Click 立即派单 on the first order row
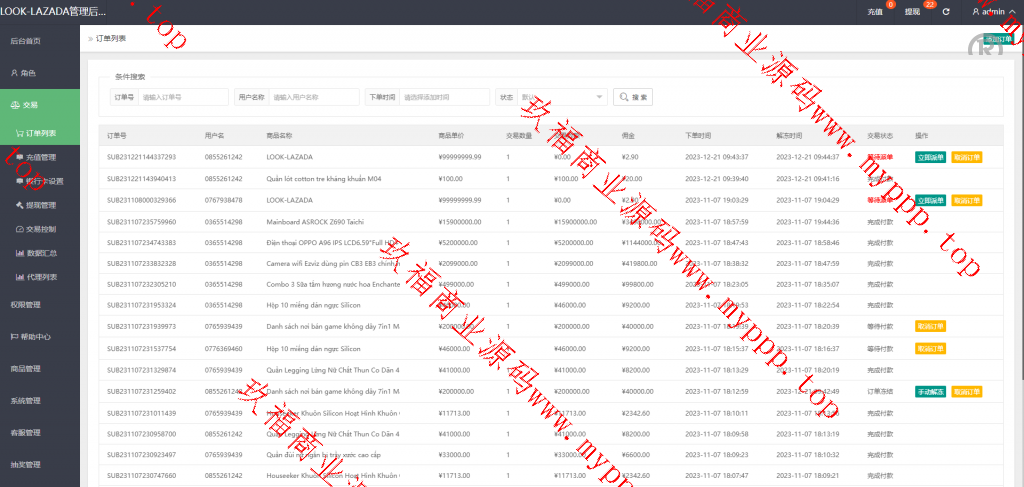 click(x=930, y=157)
